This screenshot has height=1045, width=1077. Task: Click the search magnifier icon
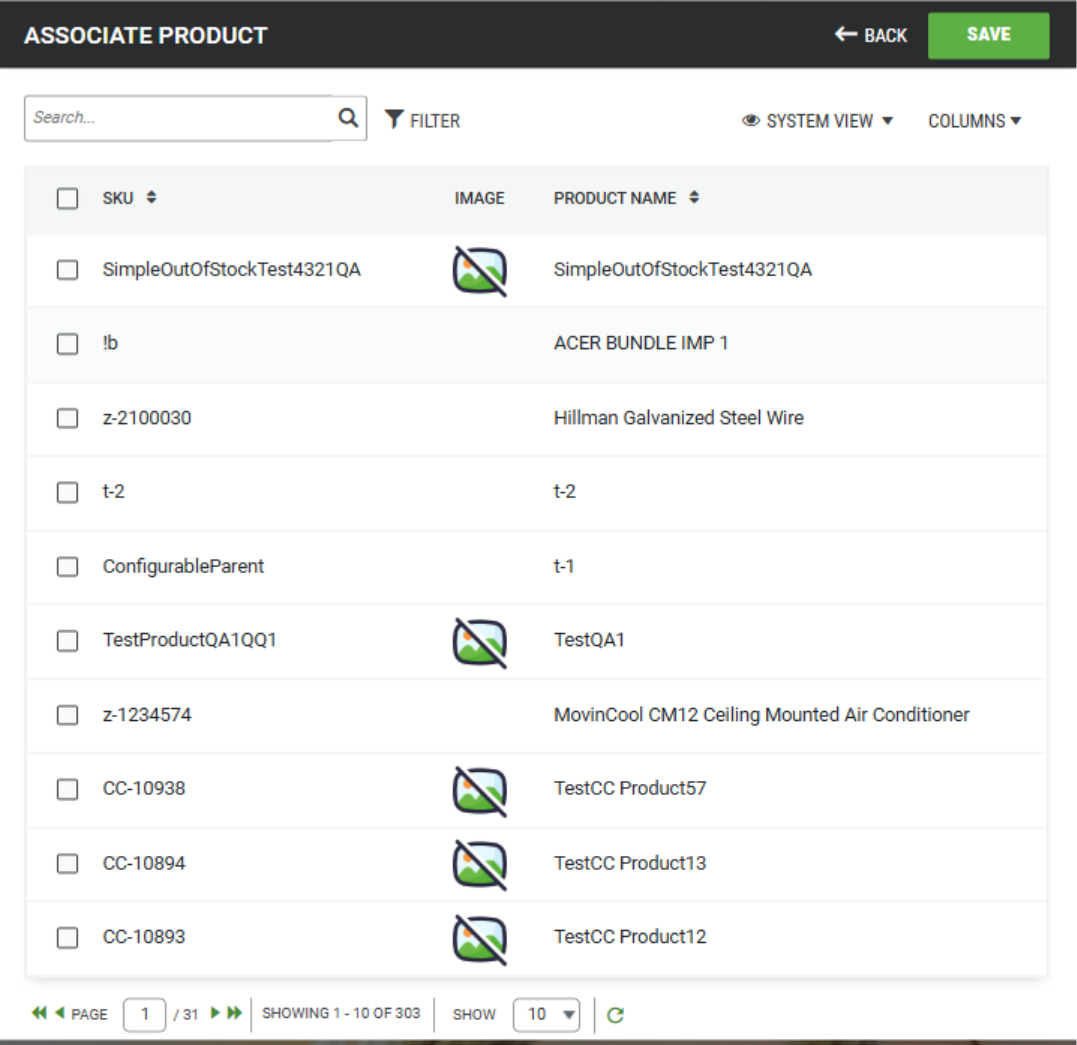pyautogui.click(x=348, y=118)
